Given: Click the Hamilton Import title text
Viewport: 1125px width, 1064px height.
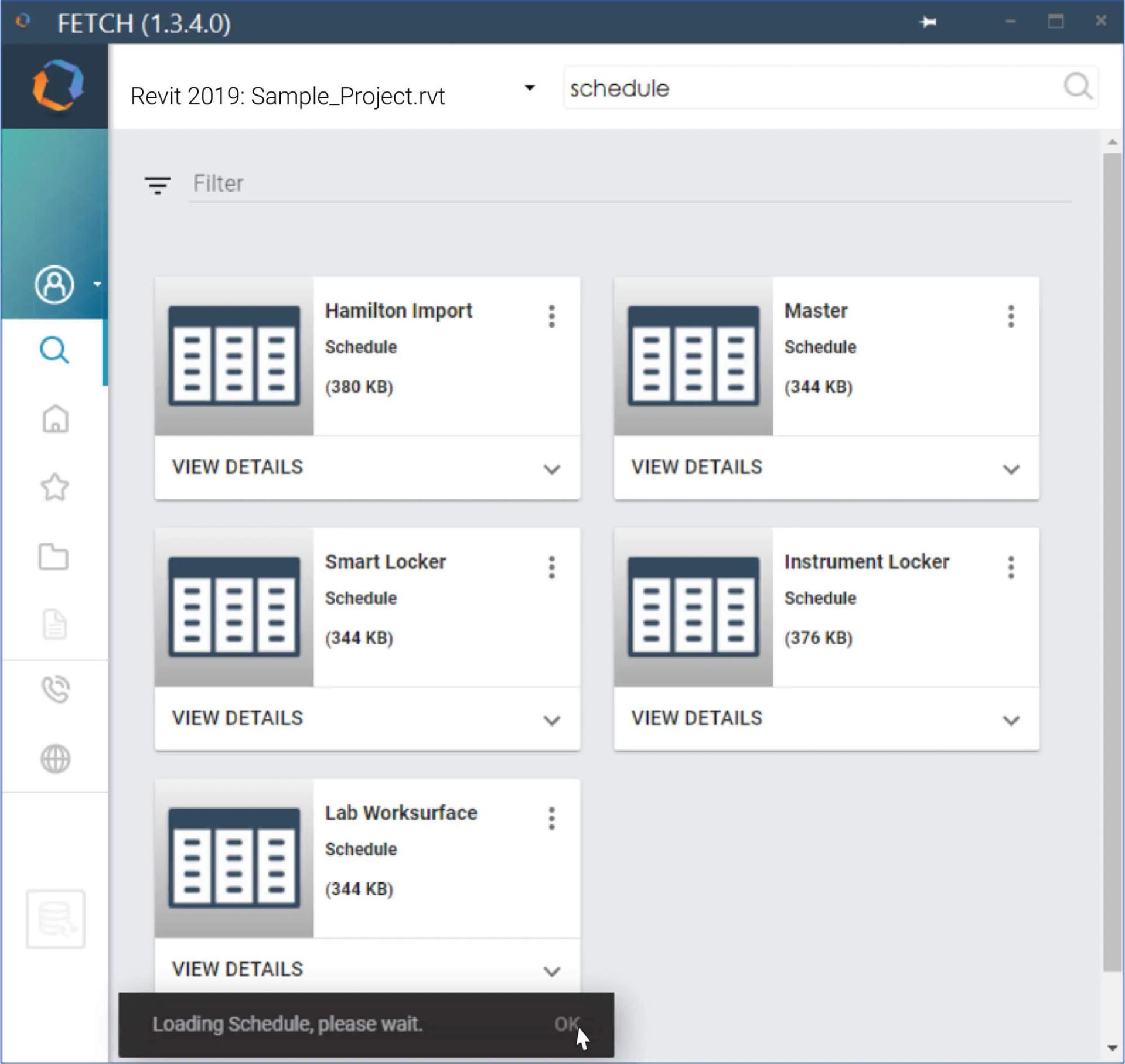Looking at the screenshot, I should (398, 311).
